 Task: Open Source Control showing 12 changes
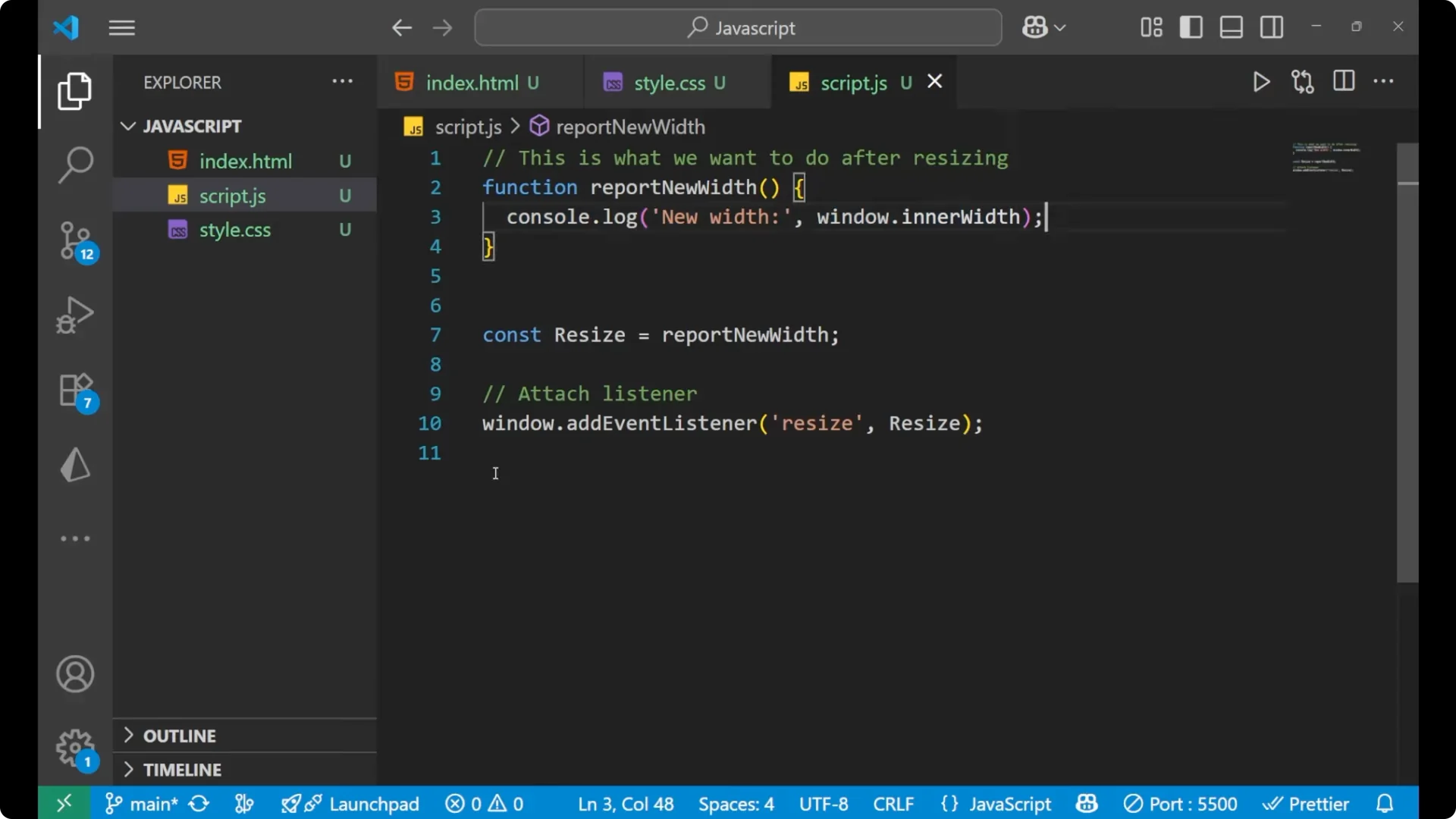pyautogui.click(x=74, y=241)
